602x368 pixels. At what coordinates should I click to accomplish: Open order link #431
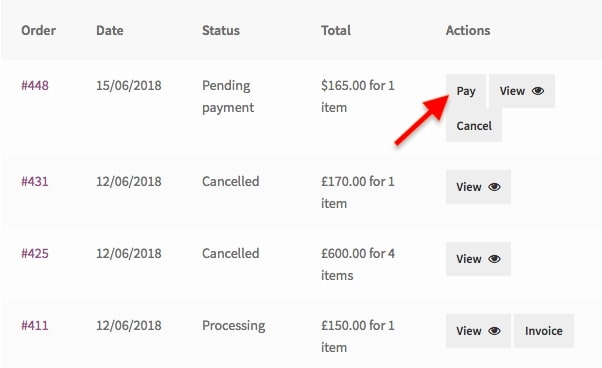pos(35,181)
